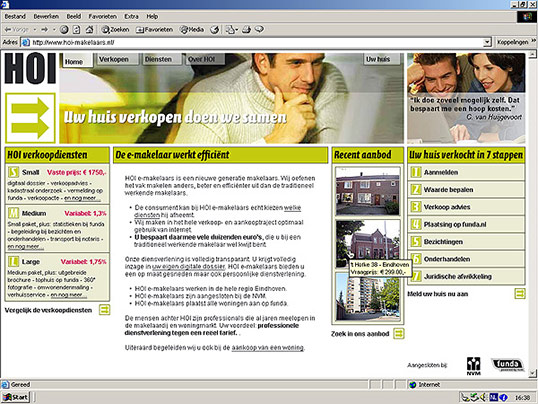
Task: Click the page scrollbar up arrow
Action: point(533,54)
